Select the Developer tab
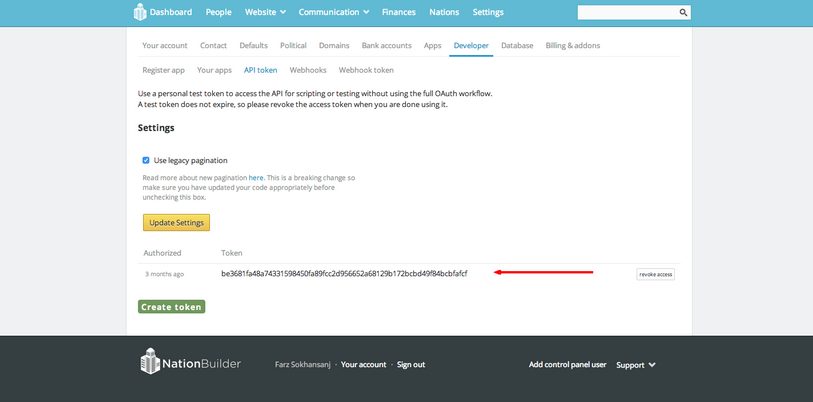 471,46
